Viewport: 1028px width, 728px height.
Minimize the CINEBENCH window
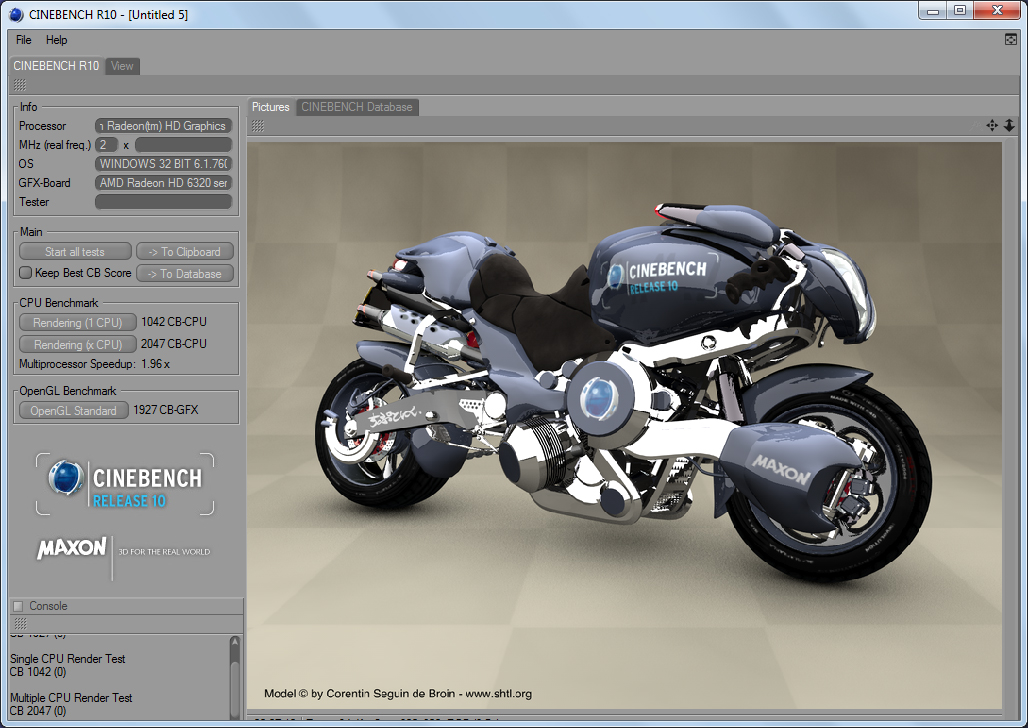click(932, 10)
